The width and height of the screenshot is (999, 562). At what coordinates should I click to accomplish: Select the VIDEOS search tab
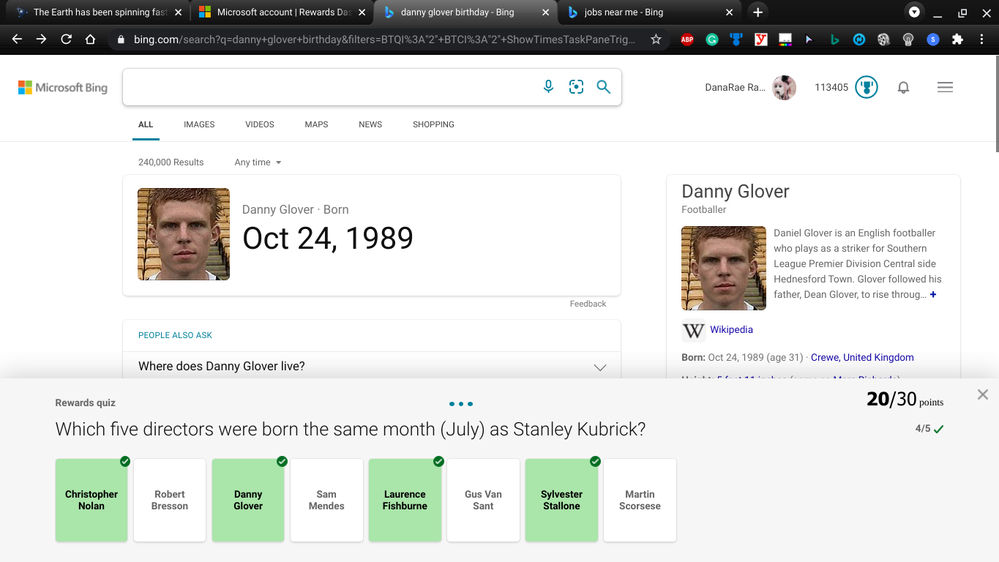(259, 124)
